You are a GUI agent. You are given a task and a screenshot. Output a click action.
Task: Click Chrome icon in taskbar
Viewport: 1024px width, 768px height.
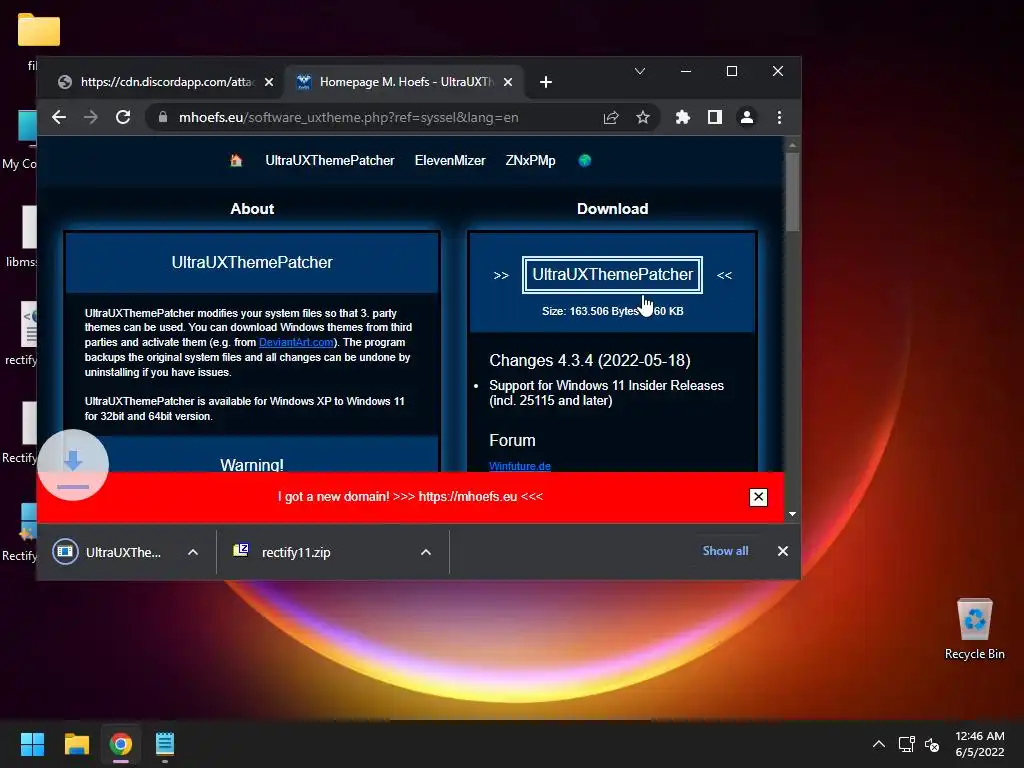point(121,744)
